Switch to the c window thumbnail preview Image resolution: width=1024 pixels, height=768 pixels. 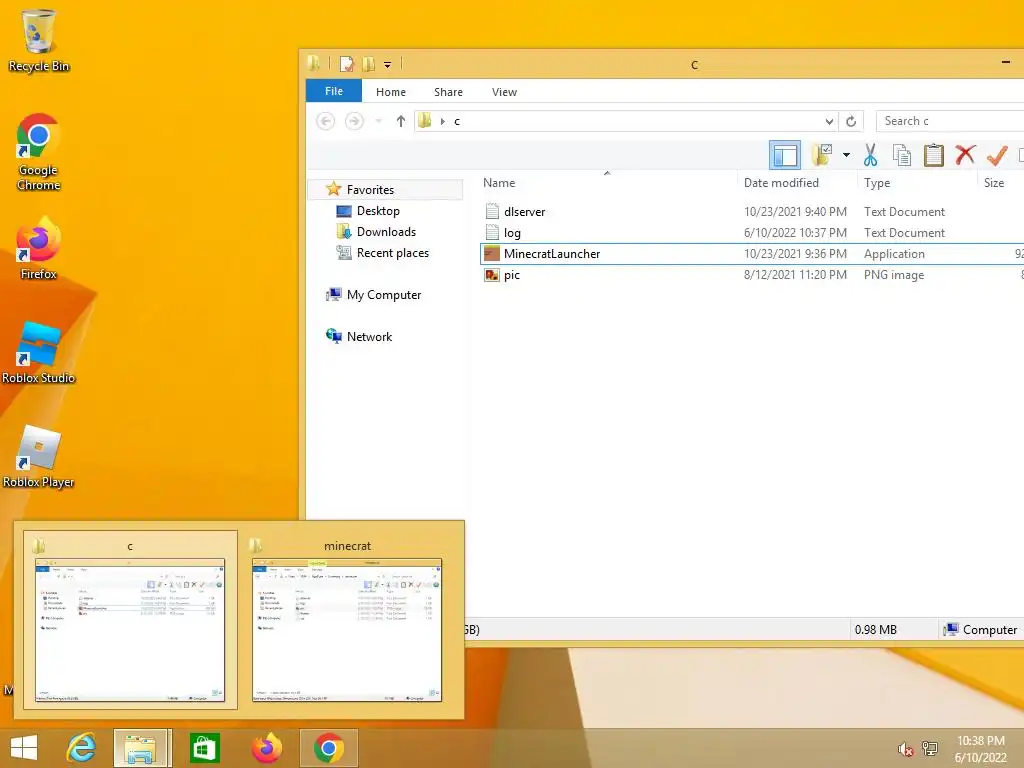[130, 620]
